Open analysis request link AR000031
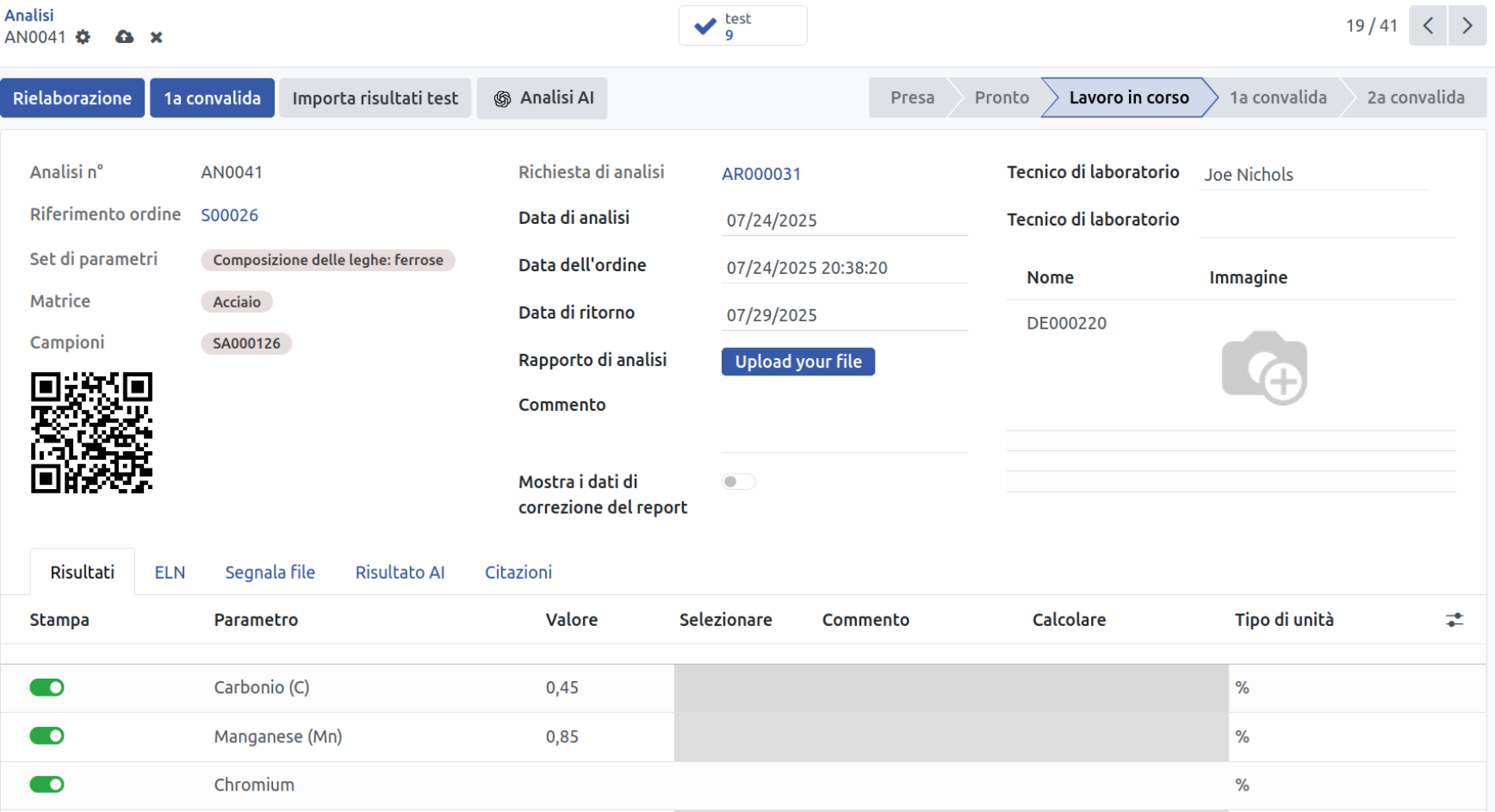 click(761, 174)
